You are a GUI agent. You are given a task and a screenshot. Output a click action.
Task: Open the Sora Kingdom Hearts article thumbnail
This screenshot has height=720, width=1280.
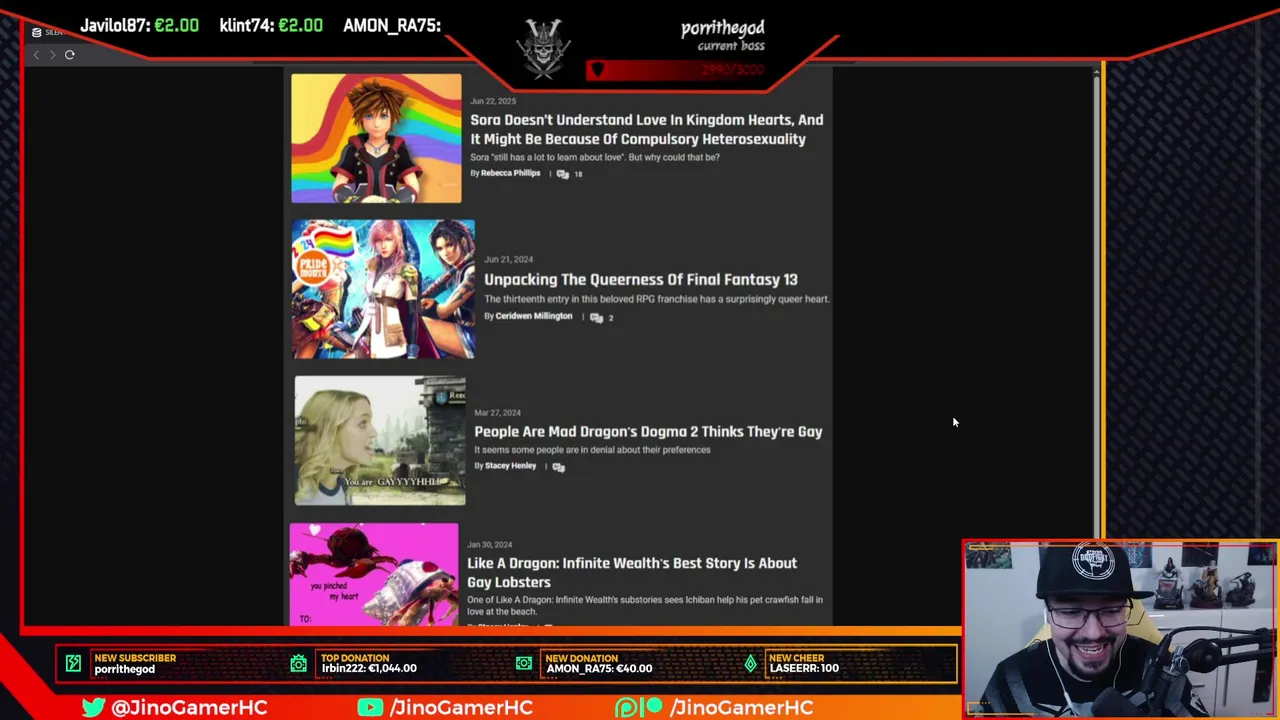376,138
